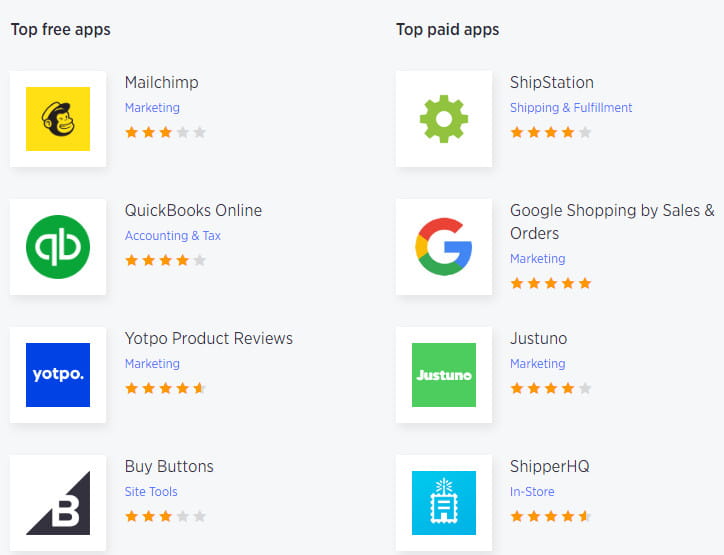
Task: Click the QuickBooks Online title
Action: [193, 210]
